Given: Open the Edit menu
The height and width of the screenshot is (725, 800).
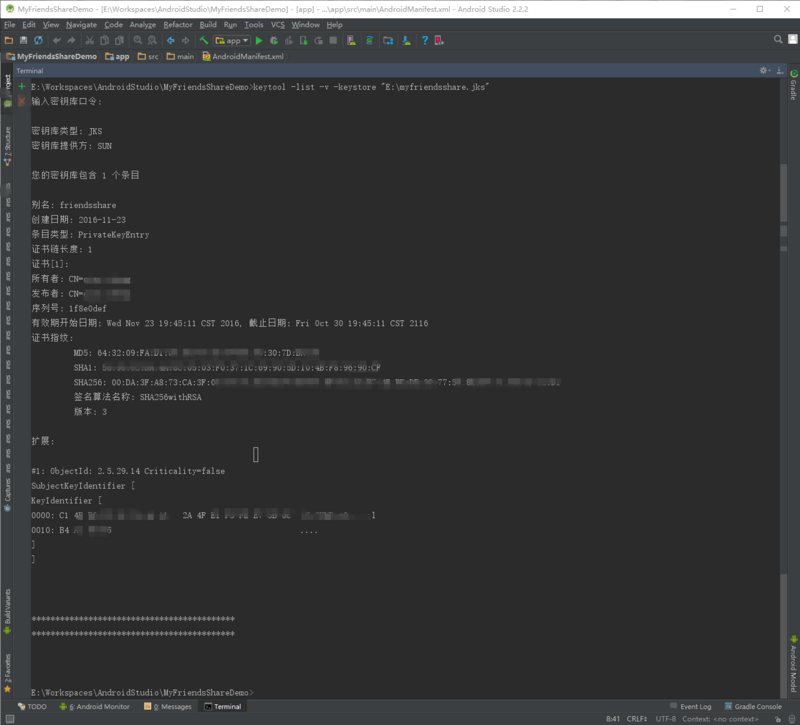Looking at the screenshot, I should 29,24.
